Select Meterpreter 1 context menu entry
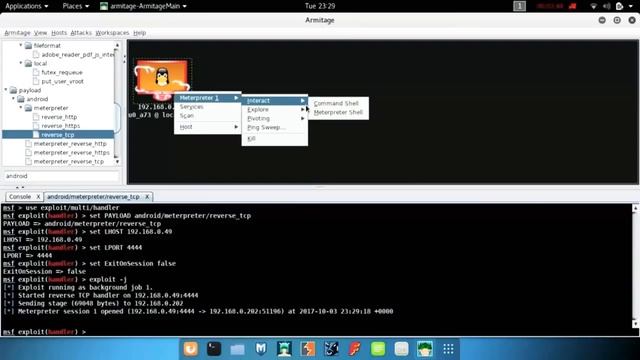This screenshot has height=360, width=640. pyautogui.click(x=208, y=98)
